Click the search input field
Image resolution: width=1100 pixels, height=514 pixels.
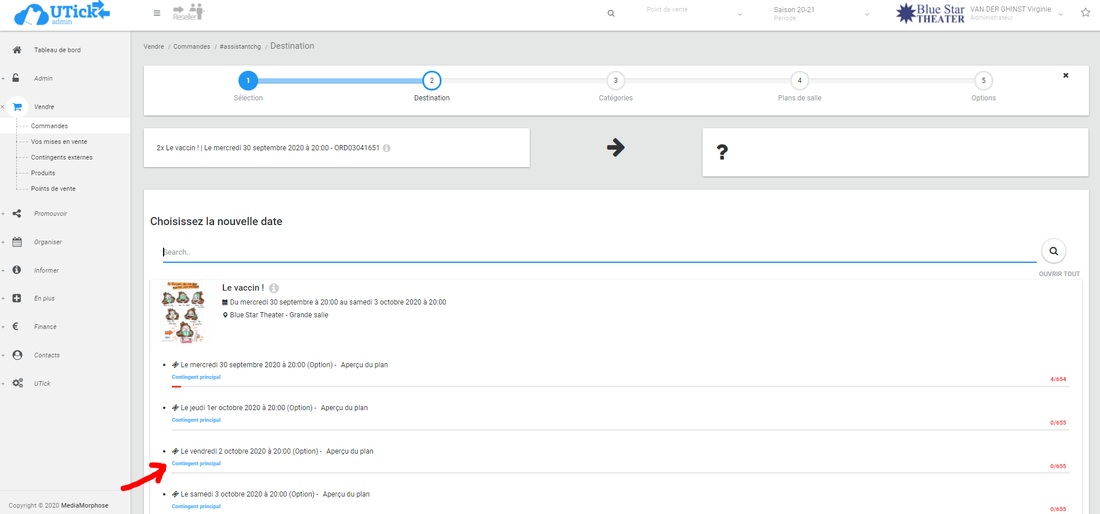(598, 252)
